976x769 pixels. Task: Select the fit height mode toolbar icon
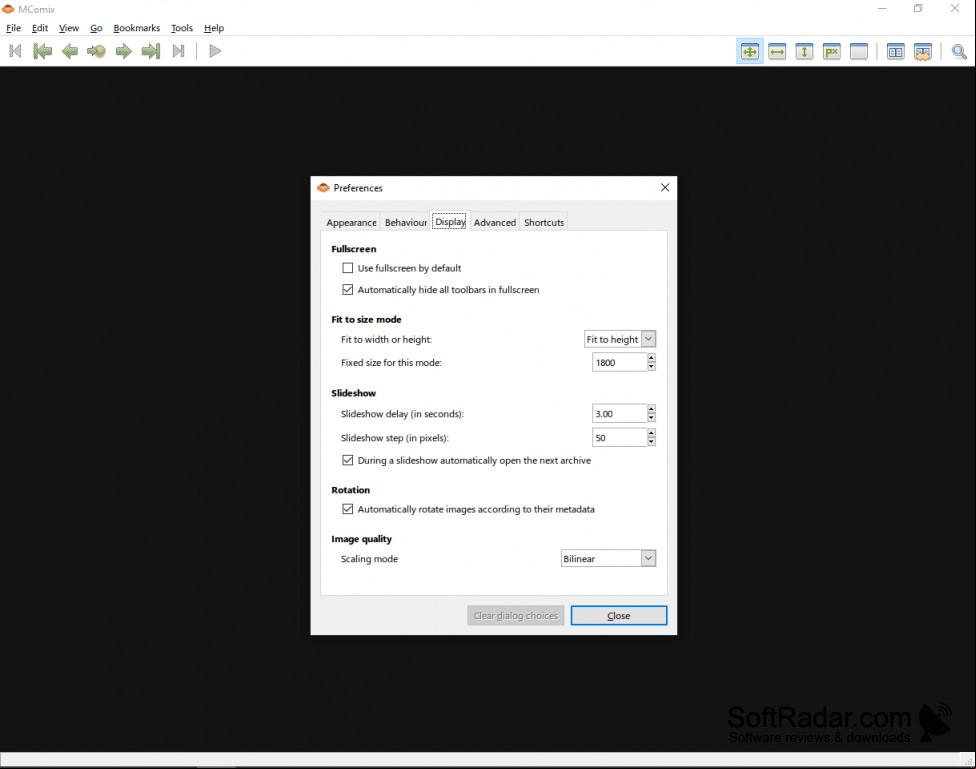tap(804, 52)
